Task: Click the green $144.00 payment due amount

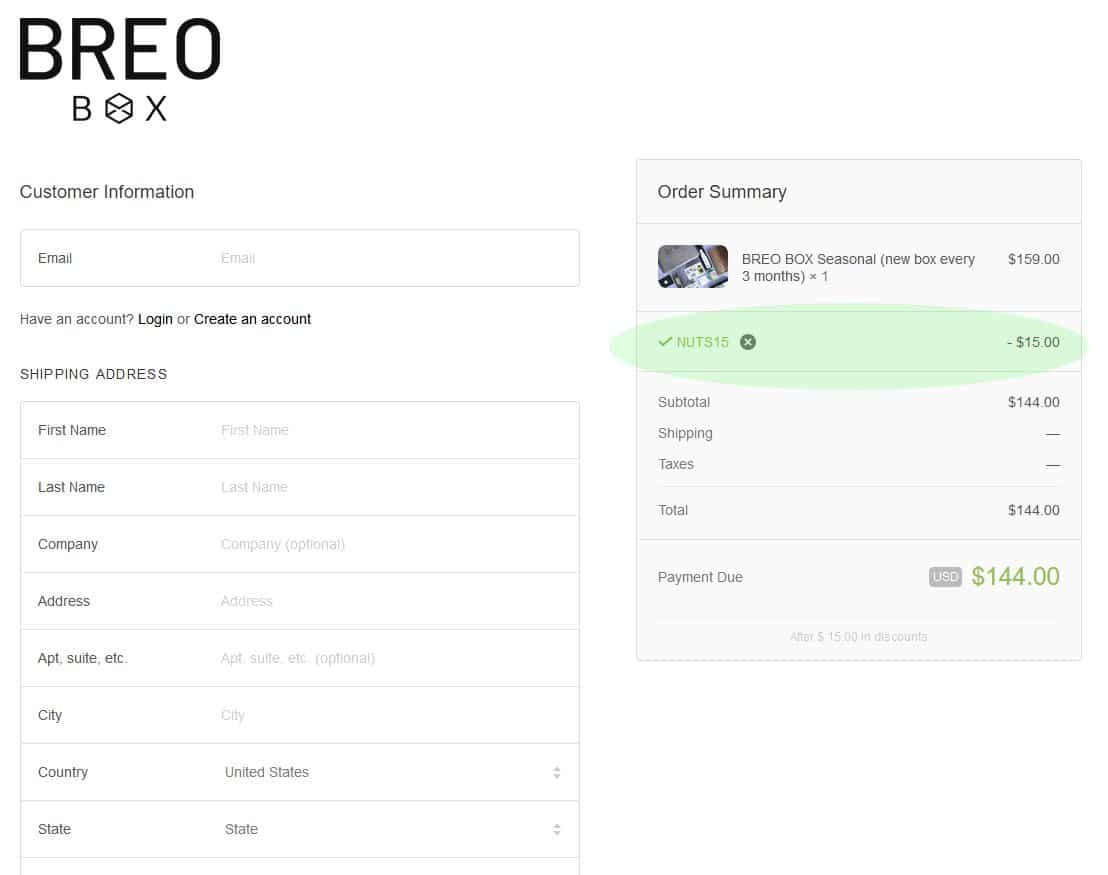Action: [1015, 577]
